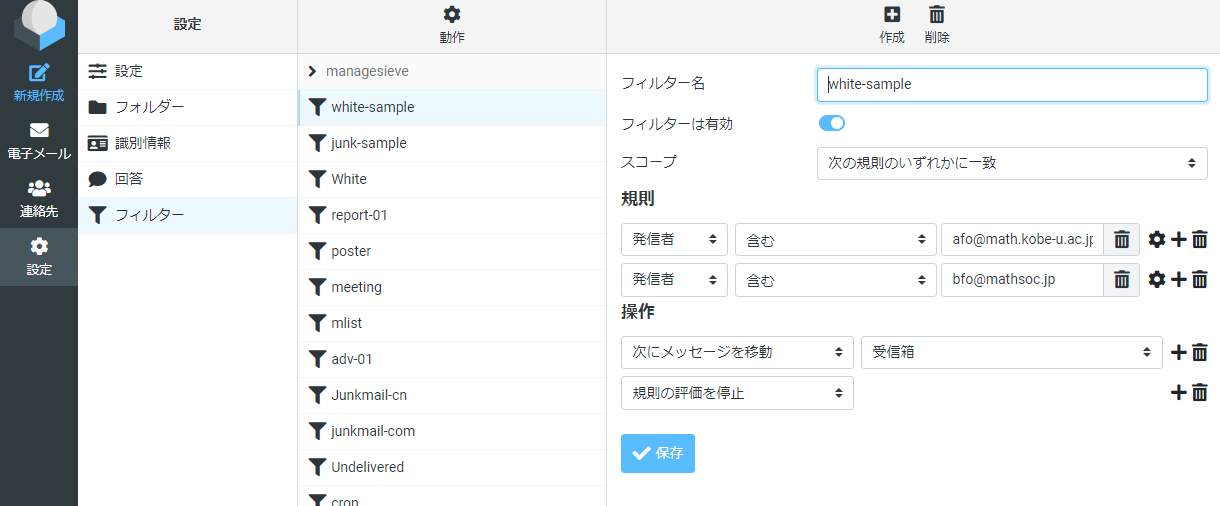The image size is (1220, 506).
Task: Remove the 規則の評価を停止 action row
Action: [x=1200, y=393]
